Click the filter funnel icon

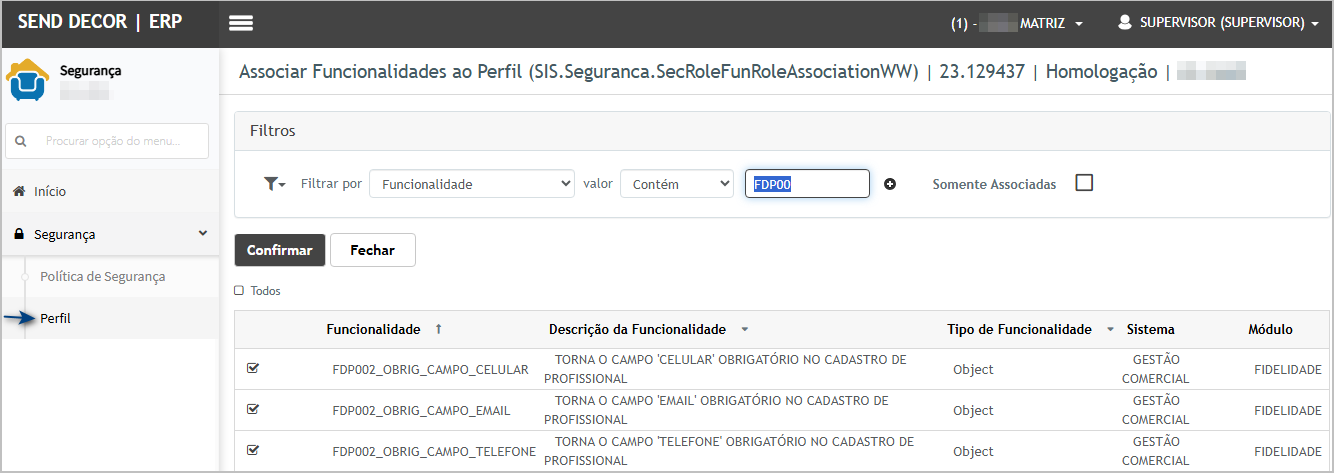pyautogui.click(x=271, y=184)
